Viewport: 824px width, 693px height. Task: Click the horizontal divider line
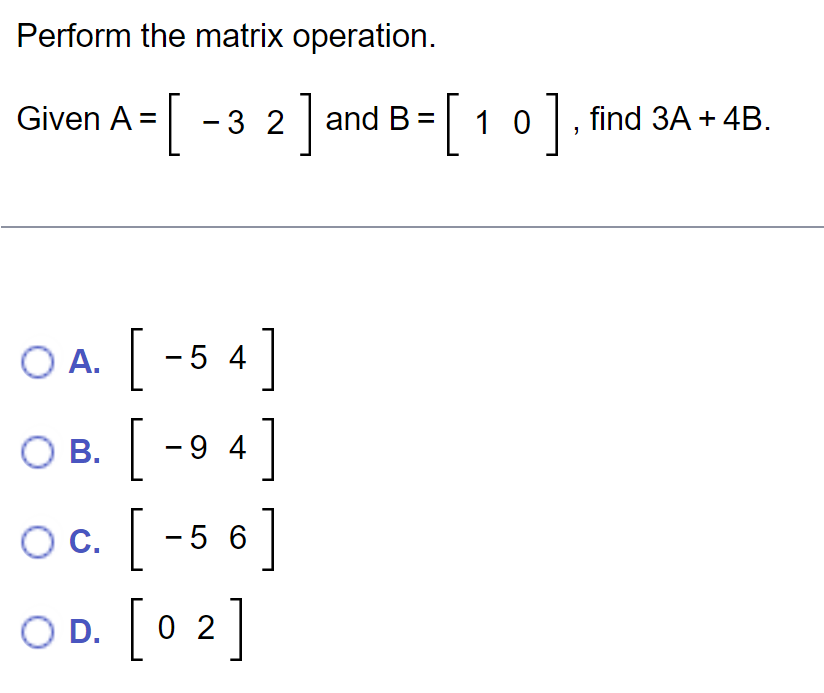[x=412, y=225]
